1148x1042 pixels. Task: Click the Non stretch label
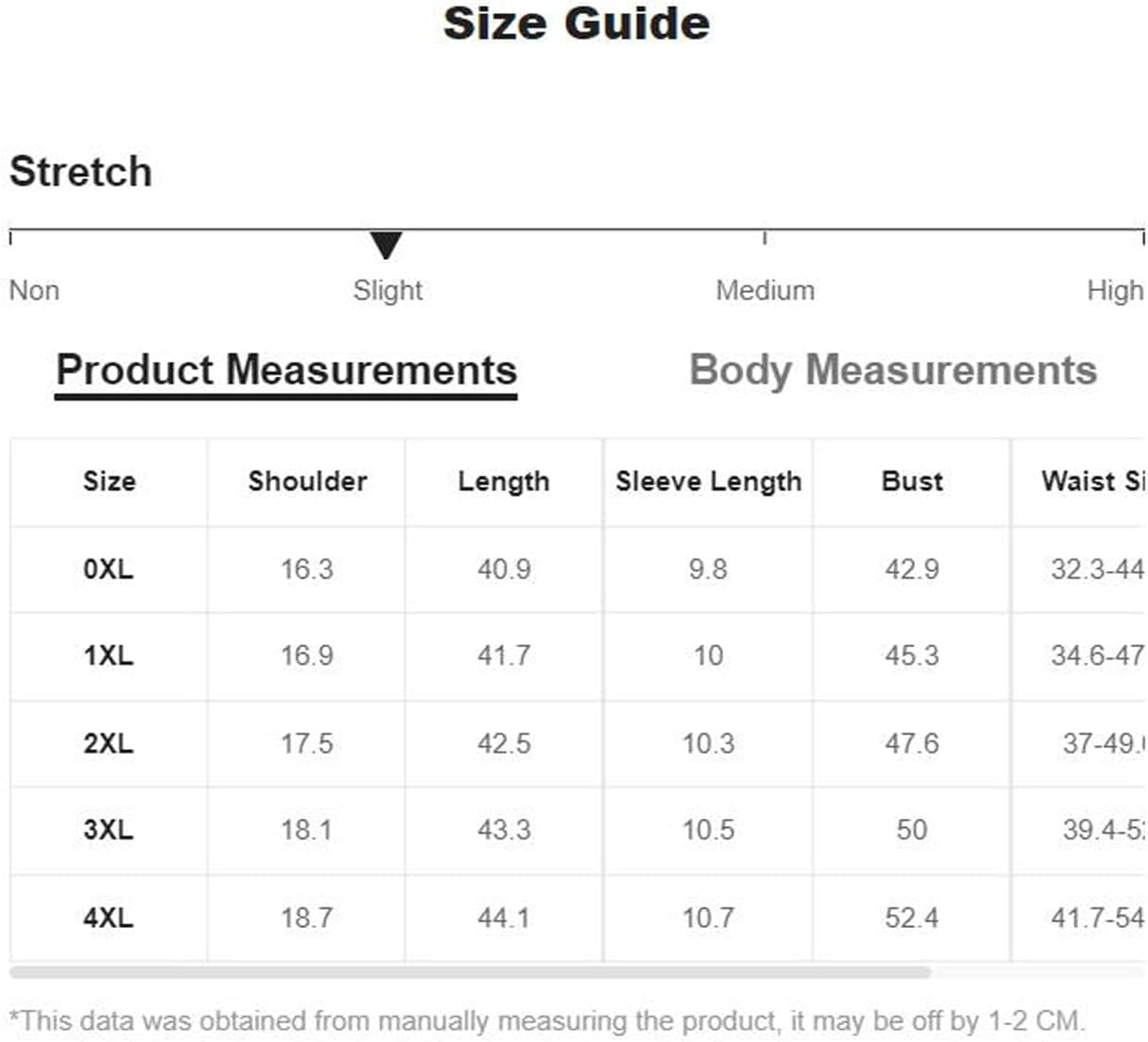point(34,290)
